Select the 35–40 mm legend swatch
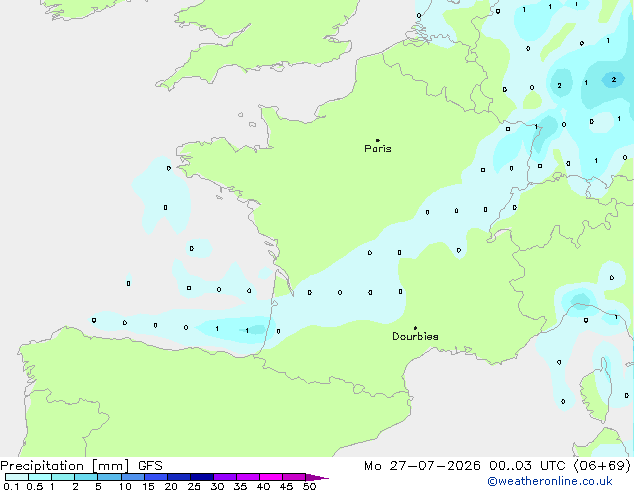Image resolution: width=634 pixels, height=490 pixels. pos(248,477)
